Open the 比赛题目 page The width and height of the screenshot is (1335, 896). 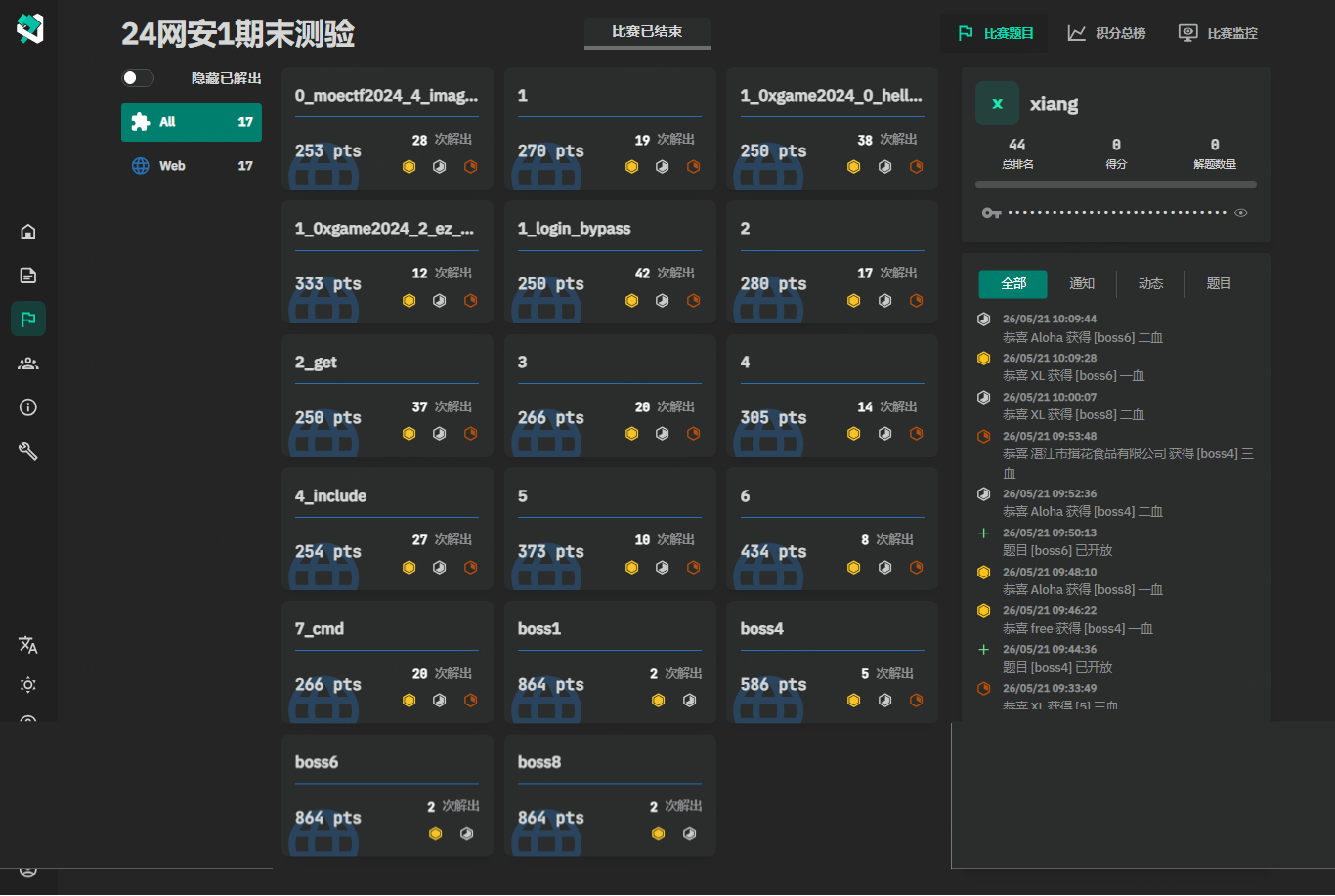click(996, 33)
